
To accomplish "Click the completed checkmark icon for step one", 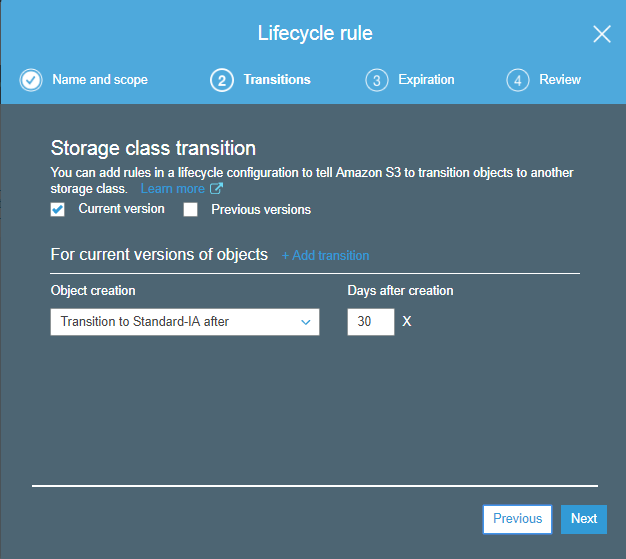I will pos(30,80).
